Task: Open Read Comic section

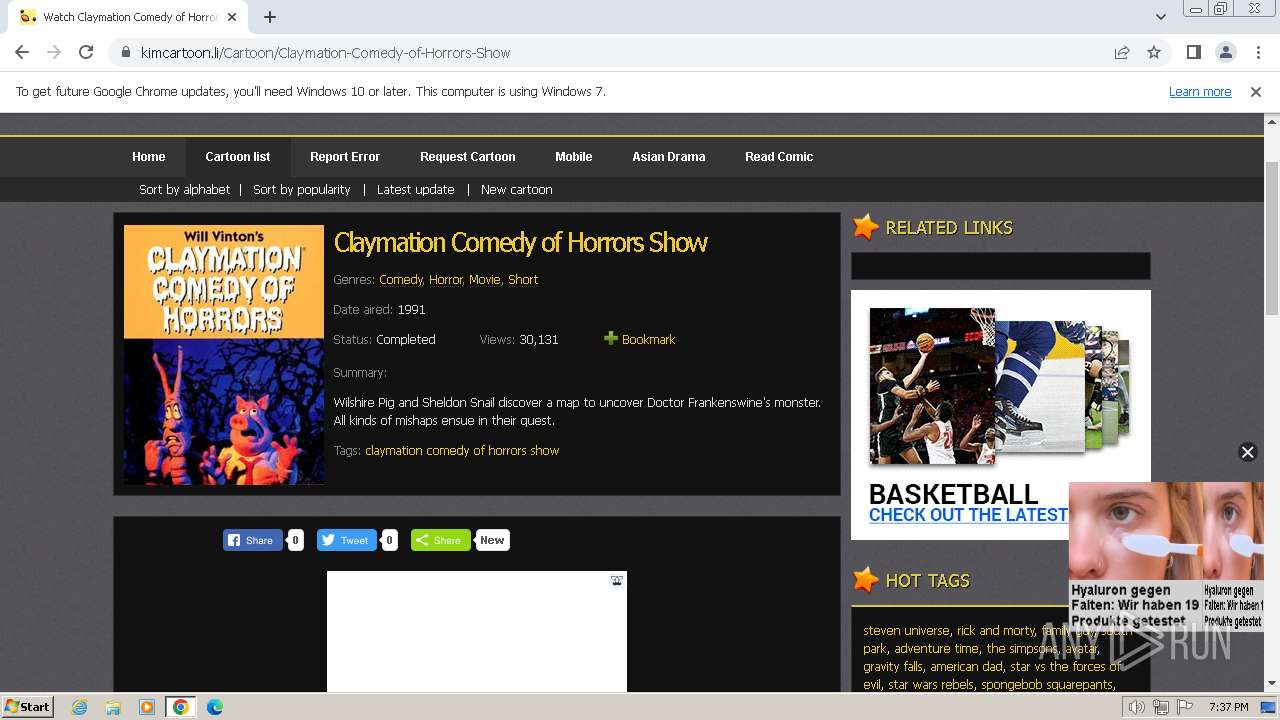Action: click(779, 157)
